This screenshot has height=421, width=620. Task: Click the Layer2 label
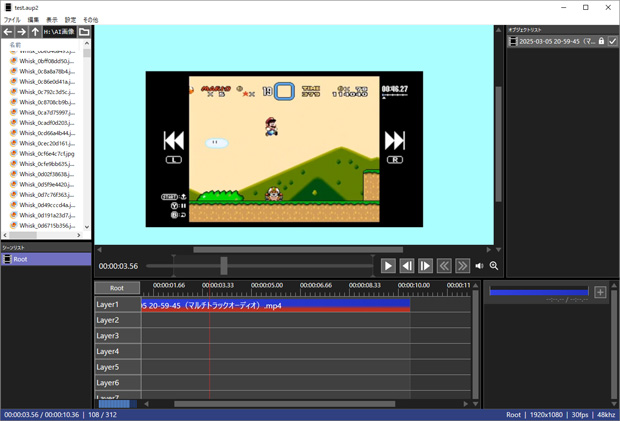coord(118,320)
